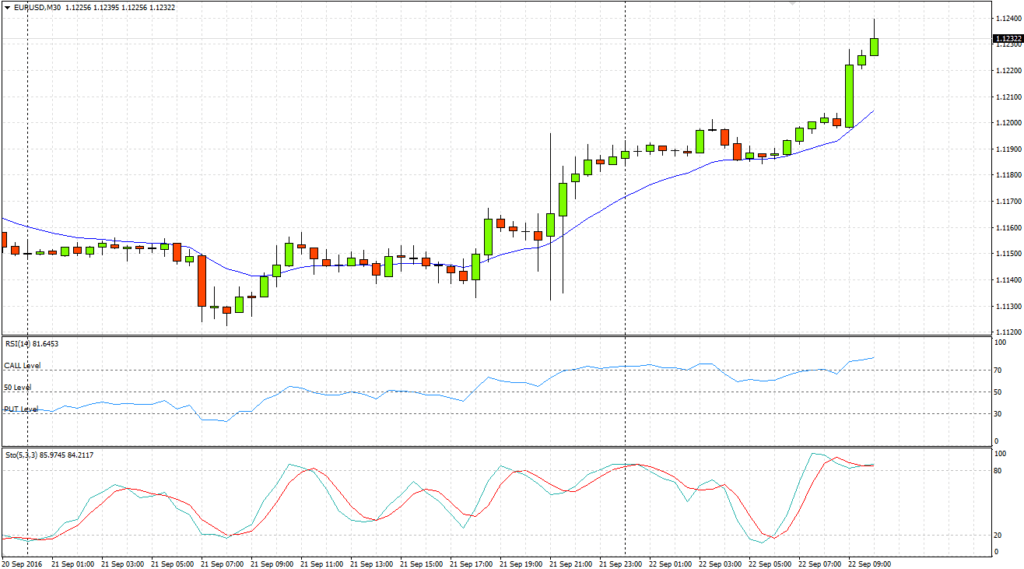Click the 21 Sep 23:00 time axis label

(622, 562)
